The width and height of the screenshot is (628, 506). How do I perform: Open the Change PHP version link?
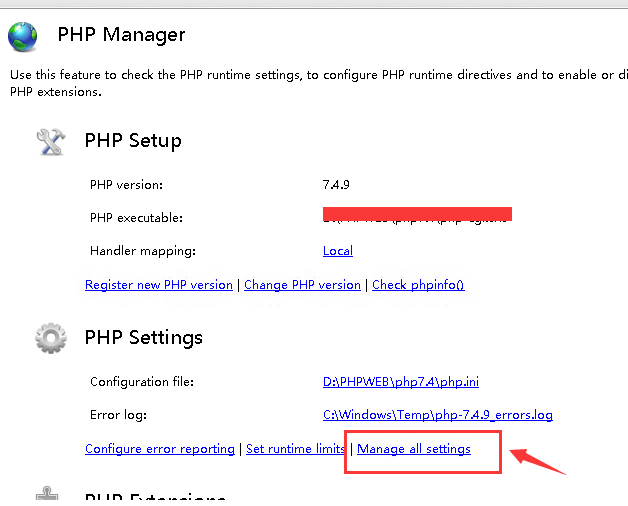pos(302,285)
